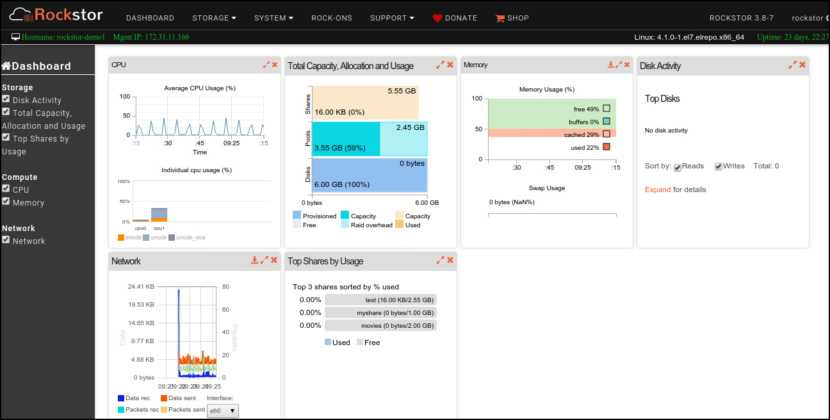Close the Total Capacity, Allocation and Usage widget
This screenshot has height=420, width=830.
[449, 65]
